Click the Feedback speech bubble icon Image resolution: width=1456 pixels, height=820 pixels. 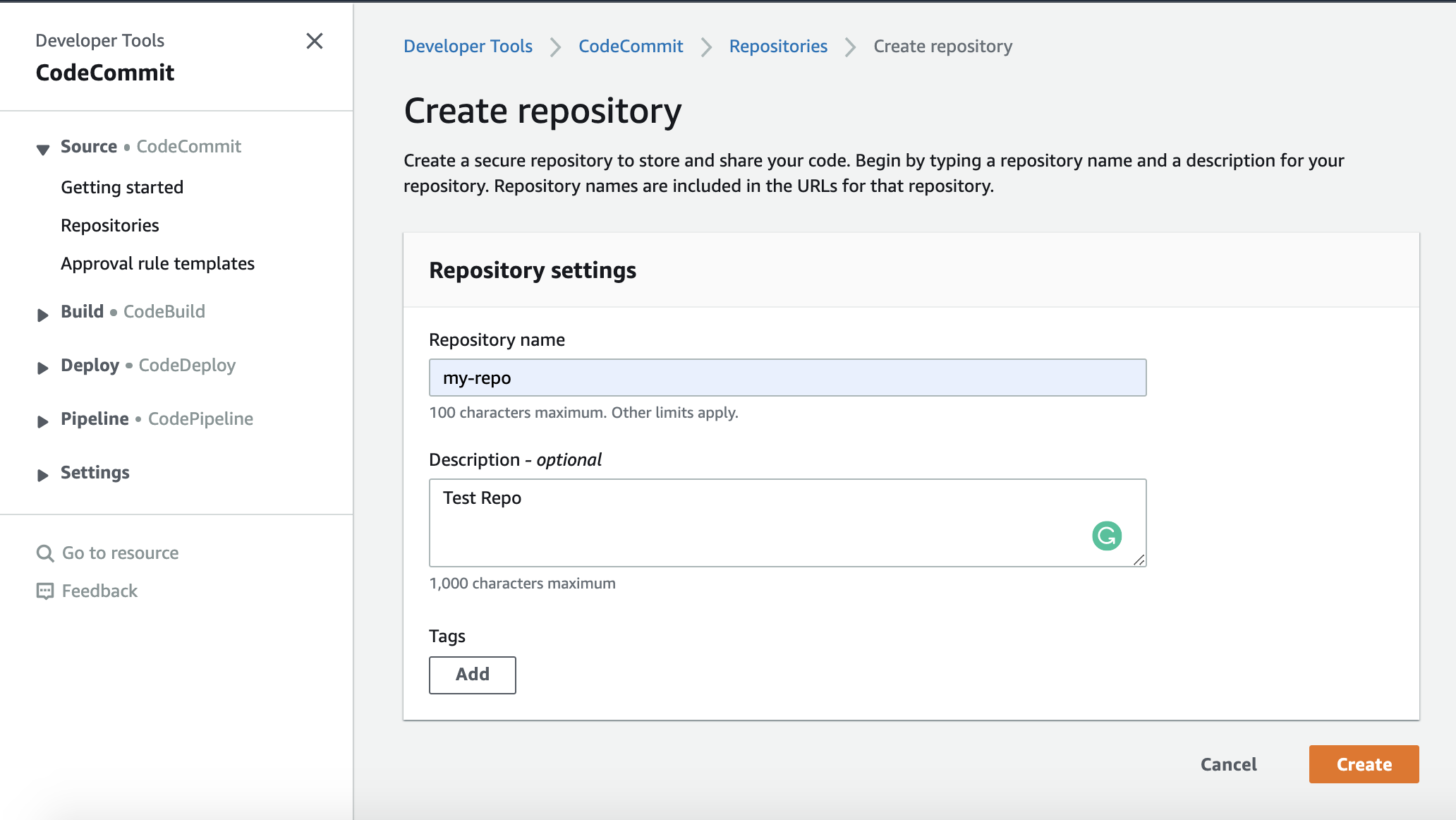[x=45, y=591]
